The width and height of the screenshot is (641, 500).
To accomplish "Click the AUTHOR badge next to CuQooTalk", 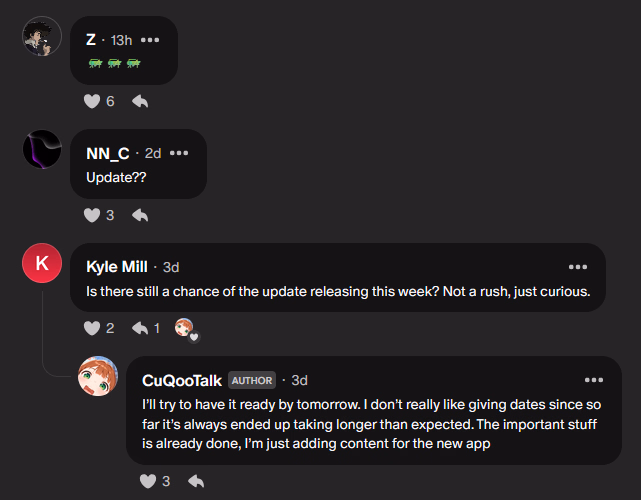I will pyautogui.click(x=252, y=381).
